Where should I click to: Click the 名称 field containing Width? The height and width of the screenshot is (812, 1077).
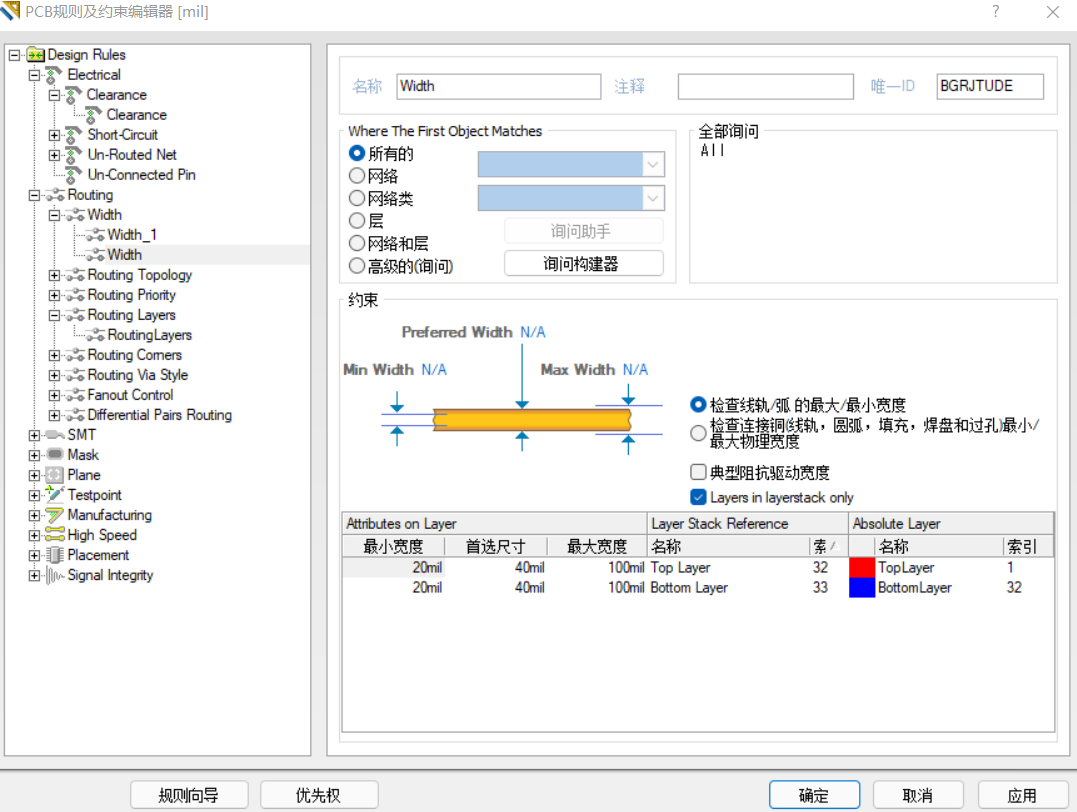click(497, 86)
